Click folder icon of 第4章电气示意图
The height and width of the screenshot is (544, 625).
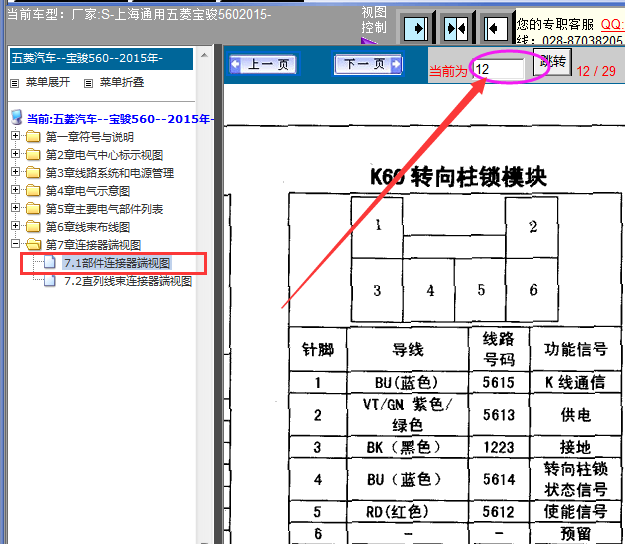(33, 190)
